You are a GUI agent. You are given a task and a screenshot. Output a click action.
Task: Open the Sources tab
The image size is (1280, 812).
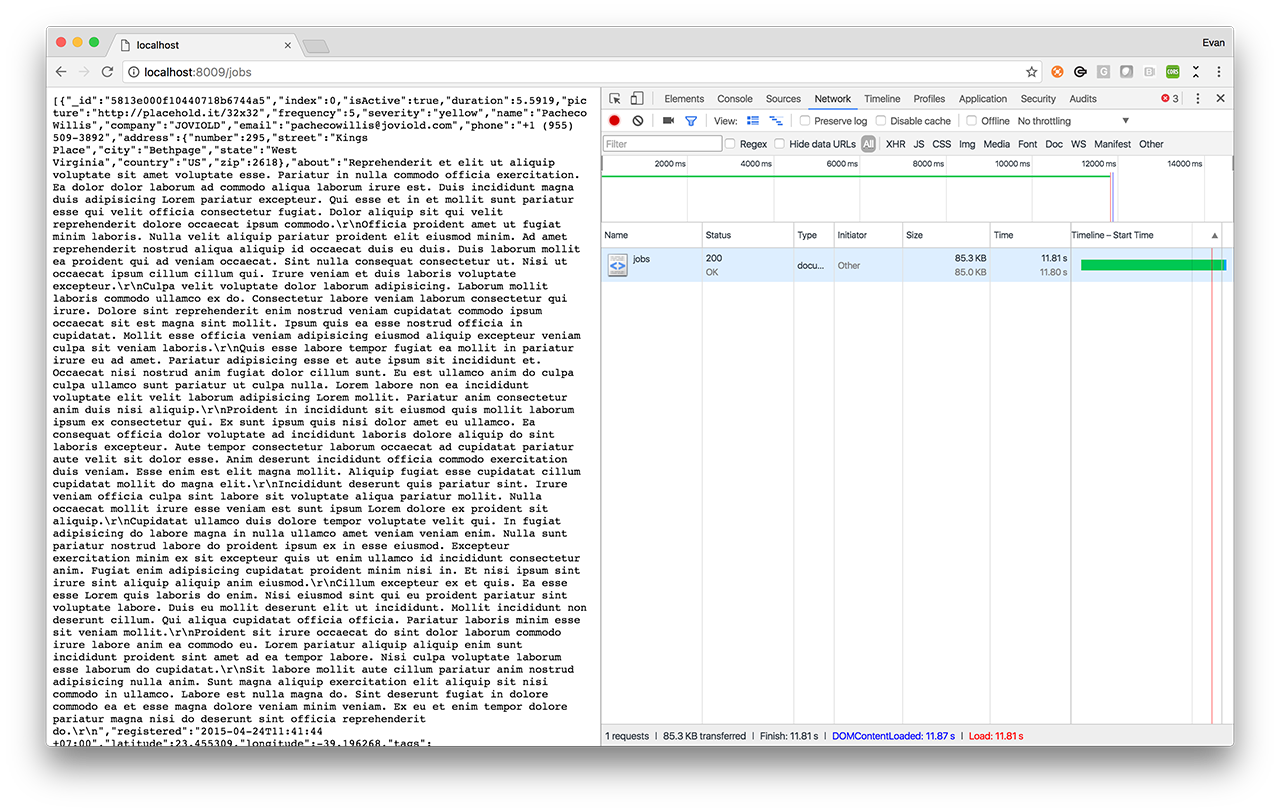coord(783,99)
